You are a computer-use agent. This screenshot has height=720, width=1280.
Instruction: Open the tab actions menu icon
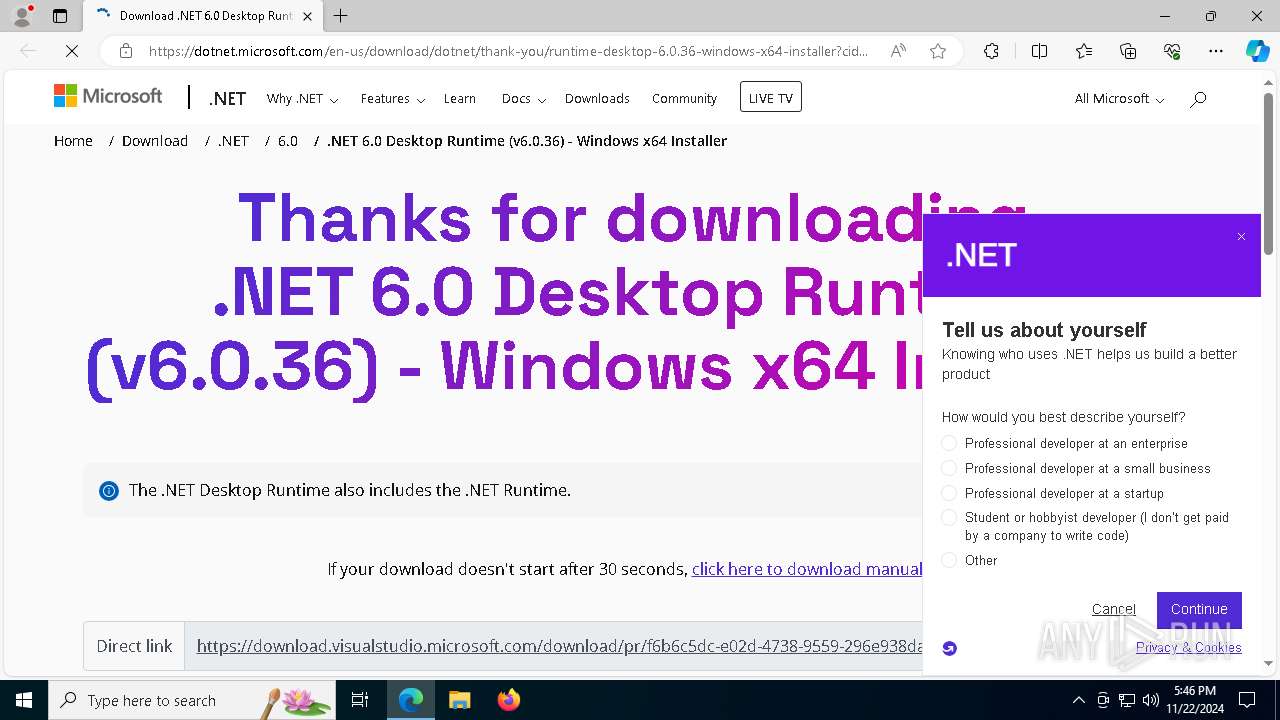point(60,16)
